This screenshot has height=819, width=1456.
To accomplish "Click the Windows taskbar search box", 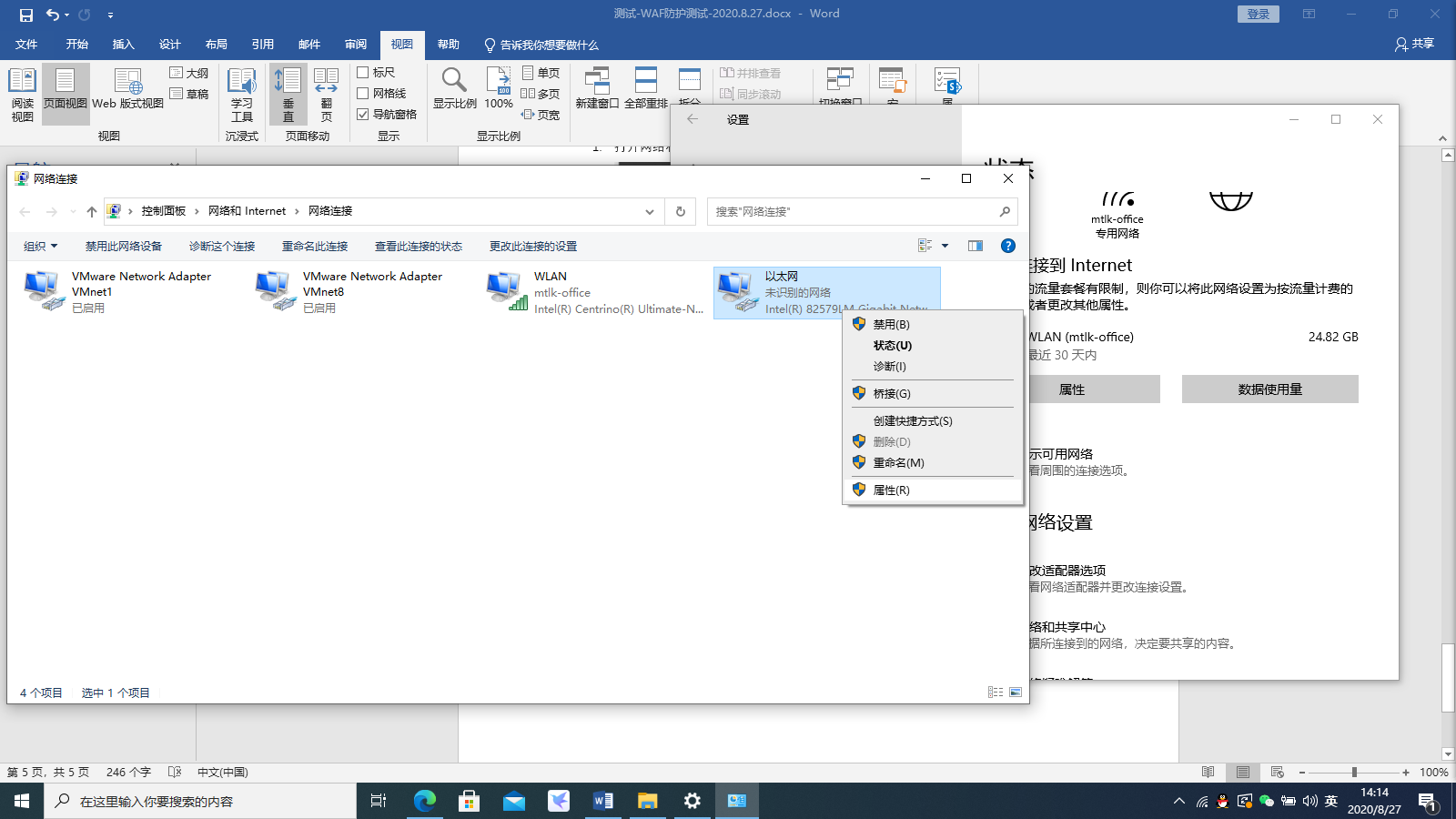I will coord(200,801).
